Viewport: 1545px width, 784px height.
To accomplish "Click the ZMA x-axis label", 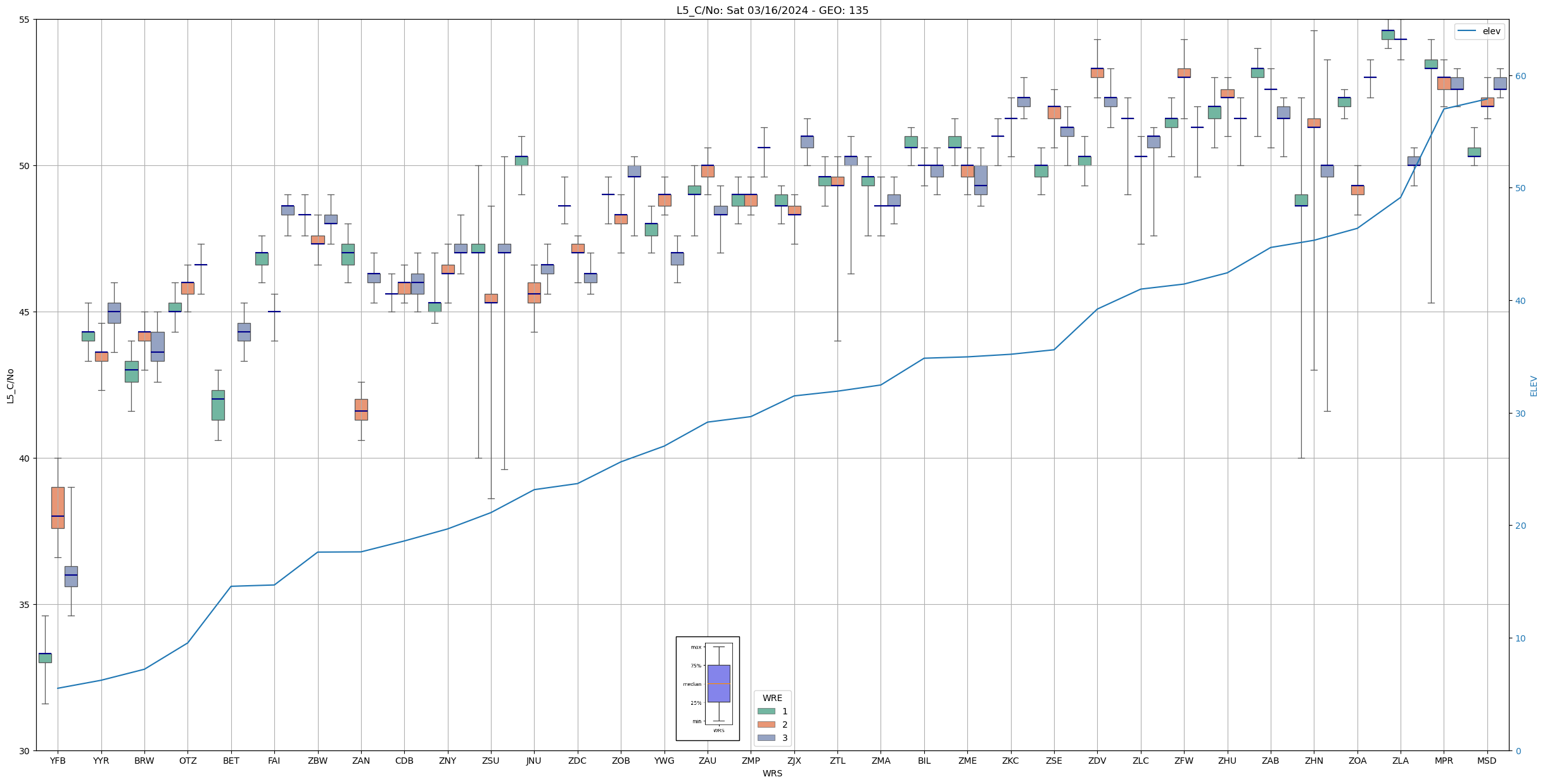I will point(881,761).
